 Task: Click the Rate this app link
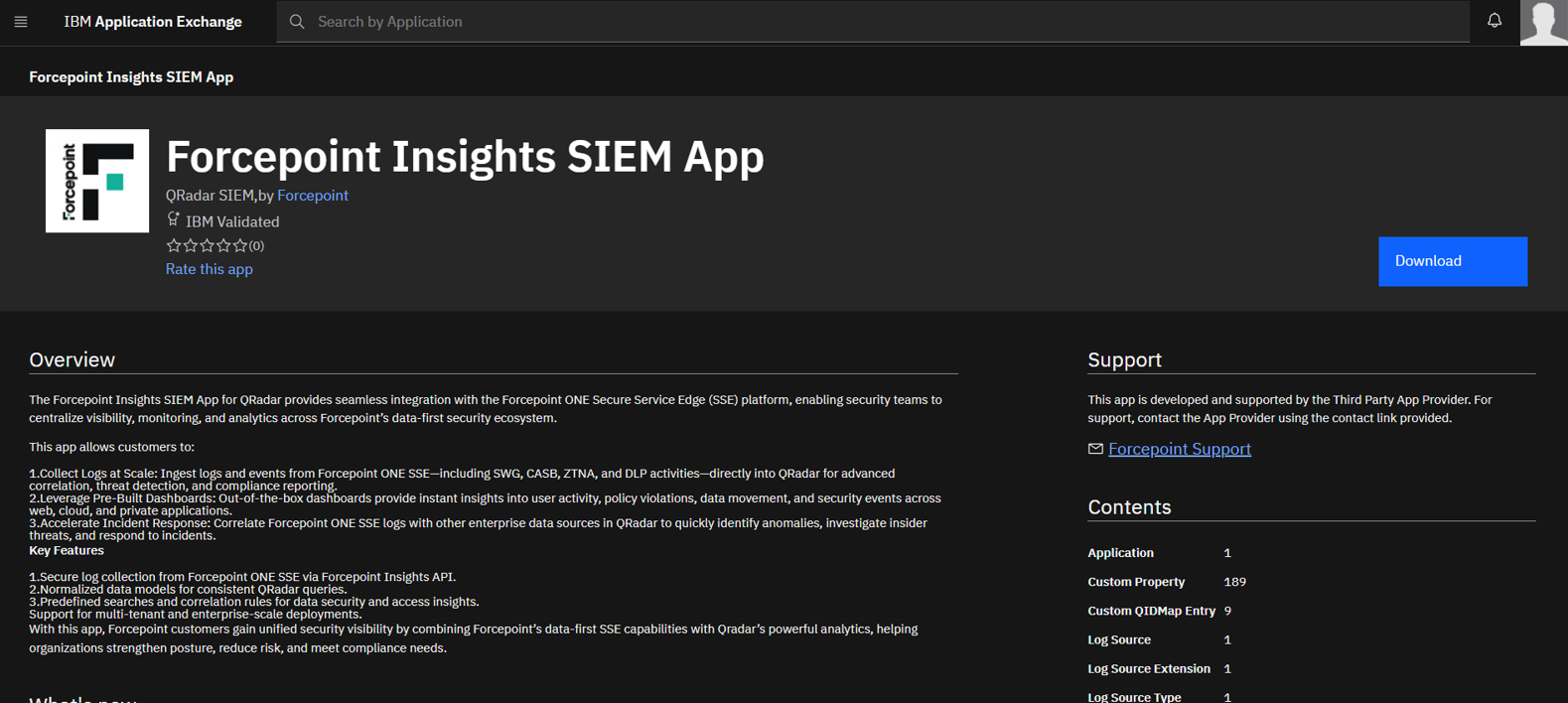[209, 269]
